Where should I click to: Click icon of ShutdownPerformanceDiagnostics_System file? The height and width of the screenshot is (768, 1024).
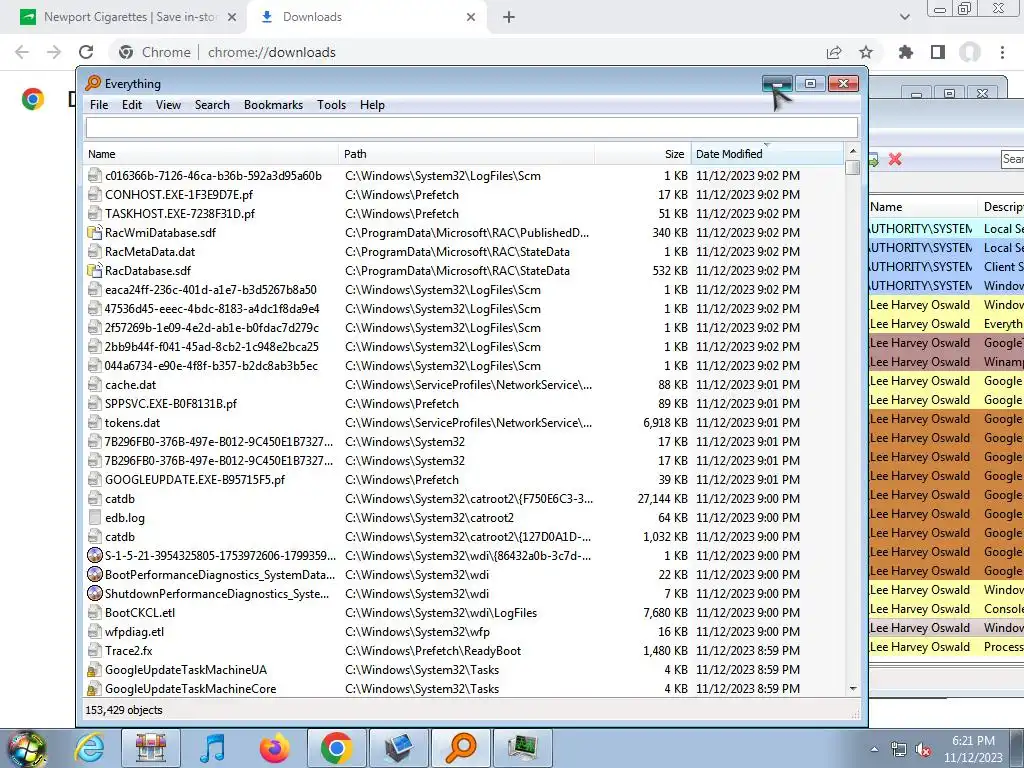pyautogui.click(x=95, y=594)
